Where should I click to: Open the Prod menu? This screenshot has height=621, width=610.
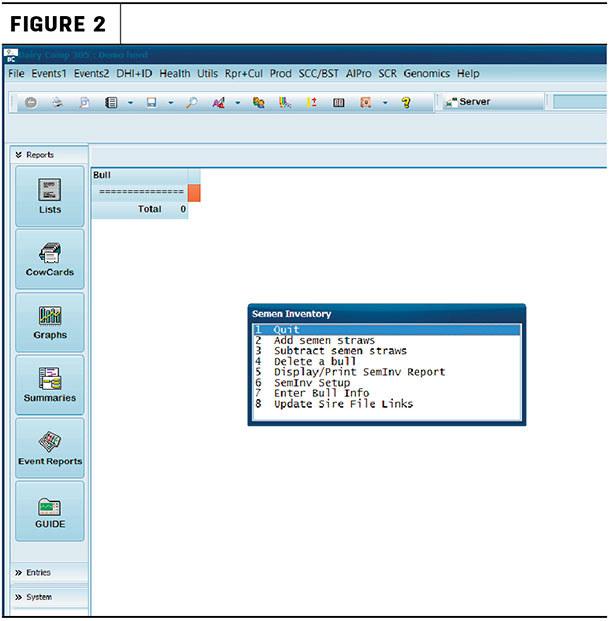point(280,74)
